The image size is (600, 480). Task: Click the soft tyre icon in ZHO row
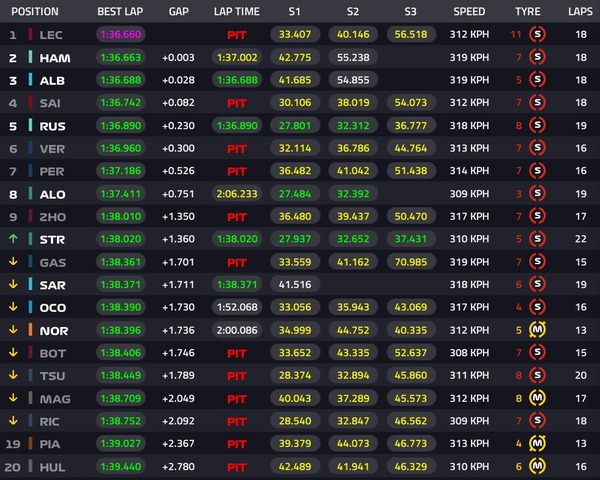click(x=537, y=216)
